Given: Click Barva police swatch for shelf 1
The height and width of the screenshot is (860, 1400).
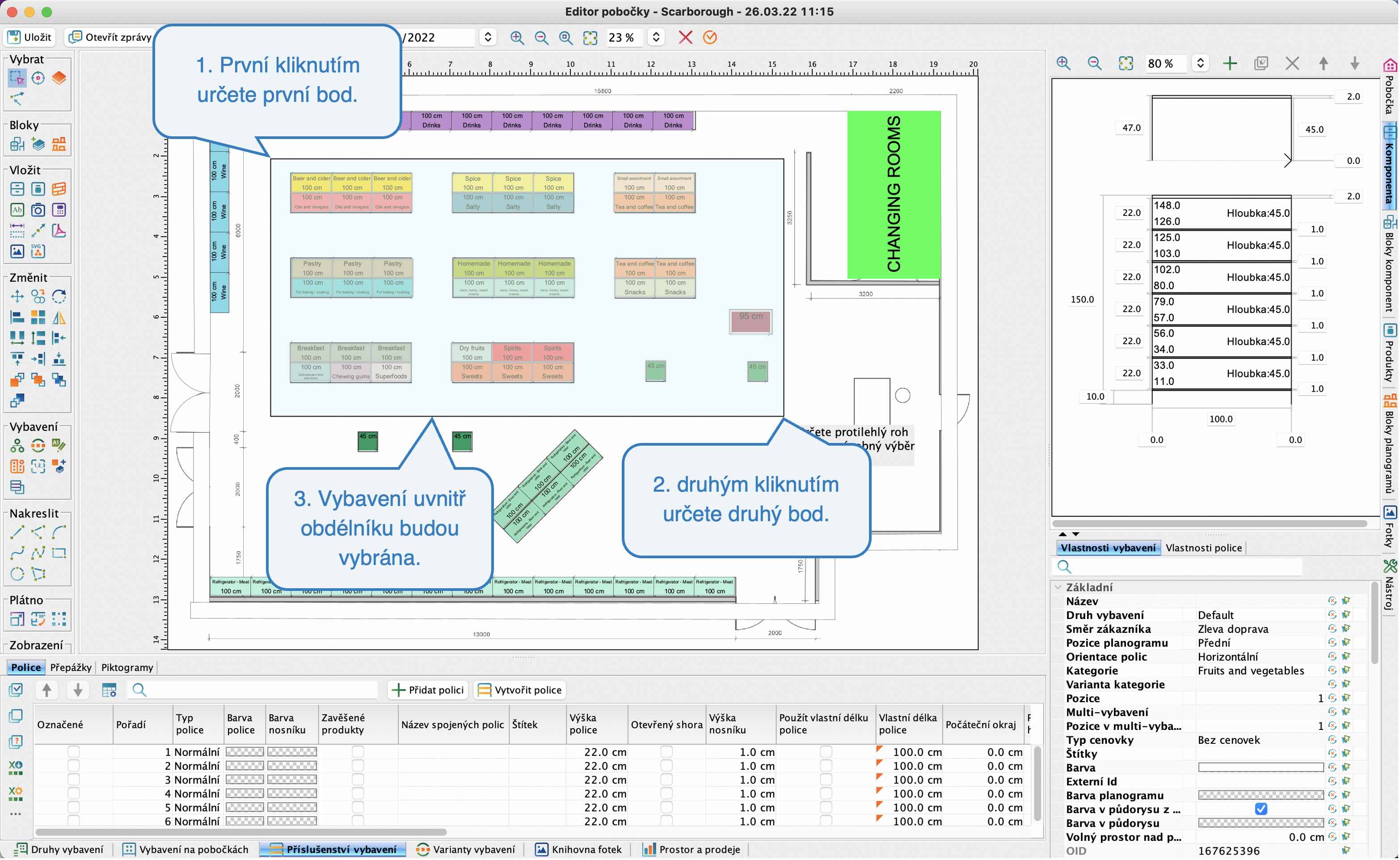Looking at the screenshot, I should pos(245,753).
